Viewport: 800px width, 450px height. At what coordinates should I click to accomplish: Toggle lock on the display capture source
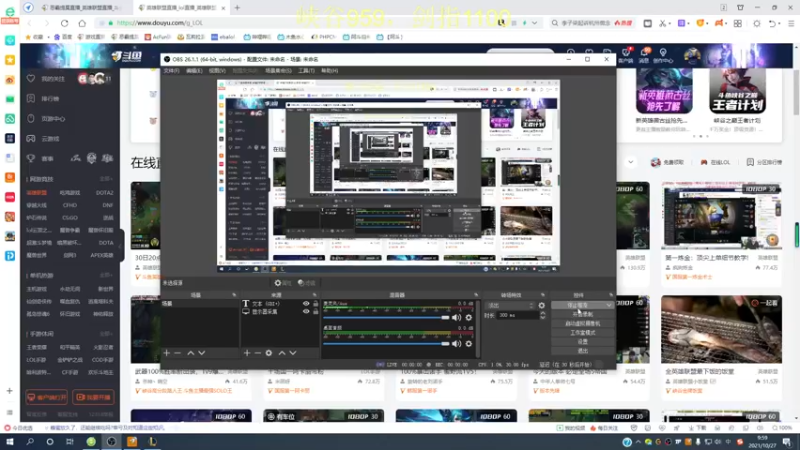click(315, 311)
